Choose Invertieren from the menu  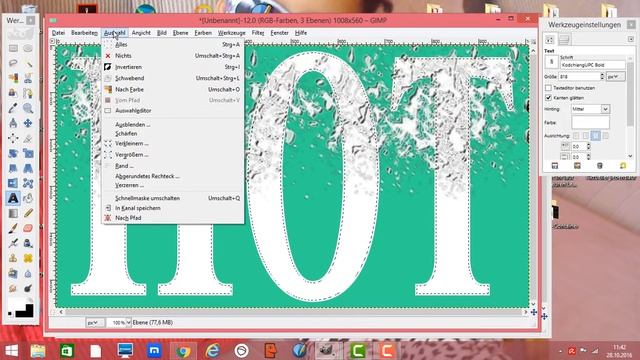(173, 67)
